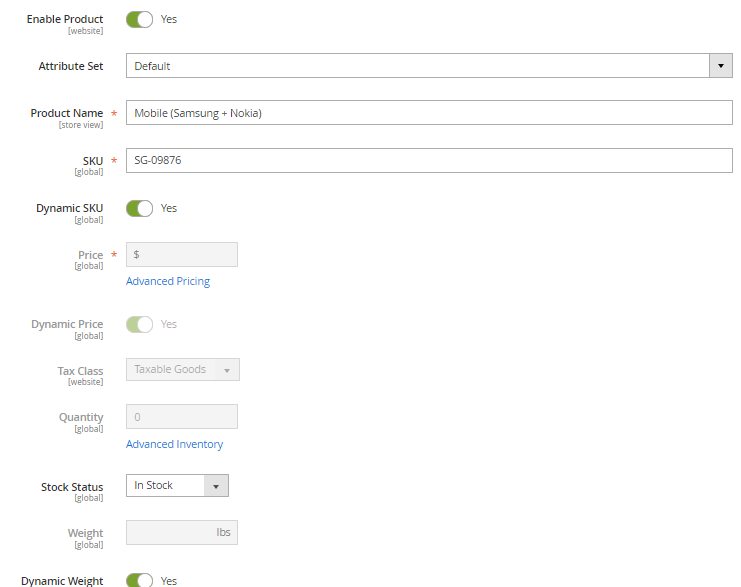Open the Advanced Inventory link
741x587 pixels.
point(174,444)
